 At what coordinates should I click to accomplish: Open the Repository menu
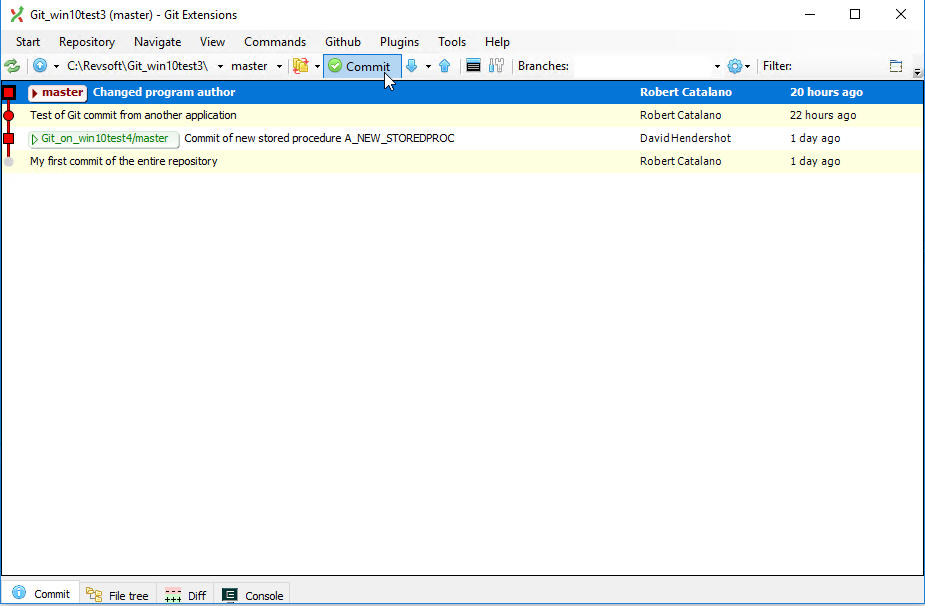pyautogui.click(x=87, y=42)
